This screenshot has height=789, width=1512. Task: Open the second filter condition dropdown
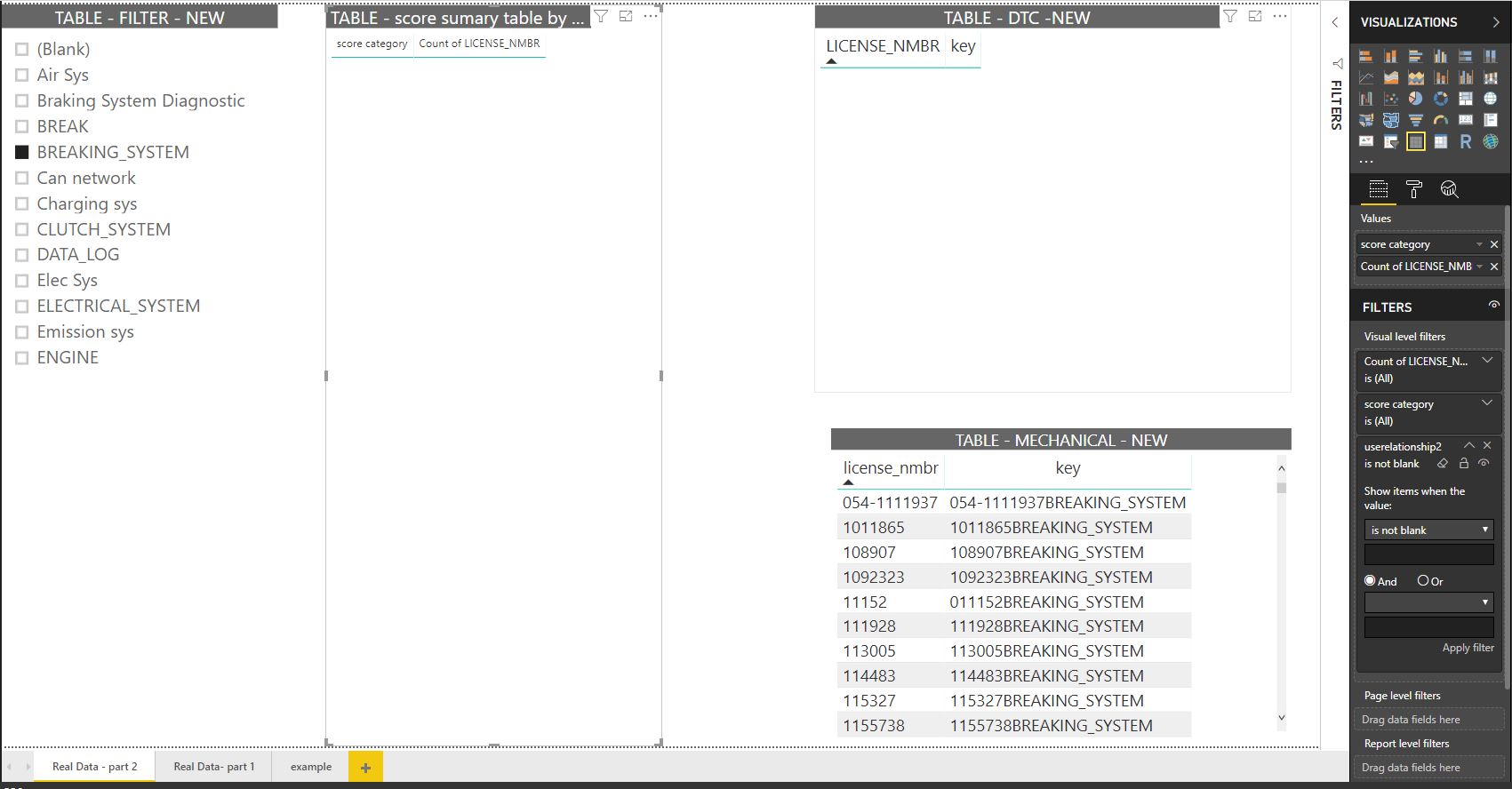(1429, 602)
